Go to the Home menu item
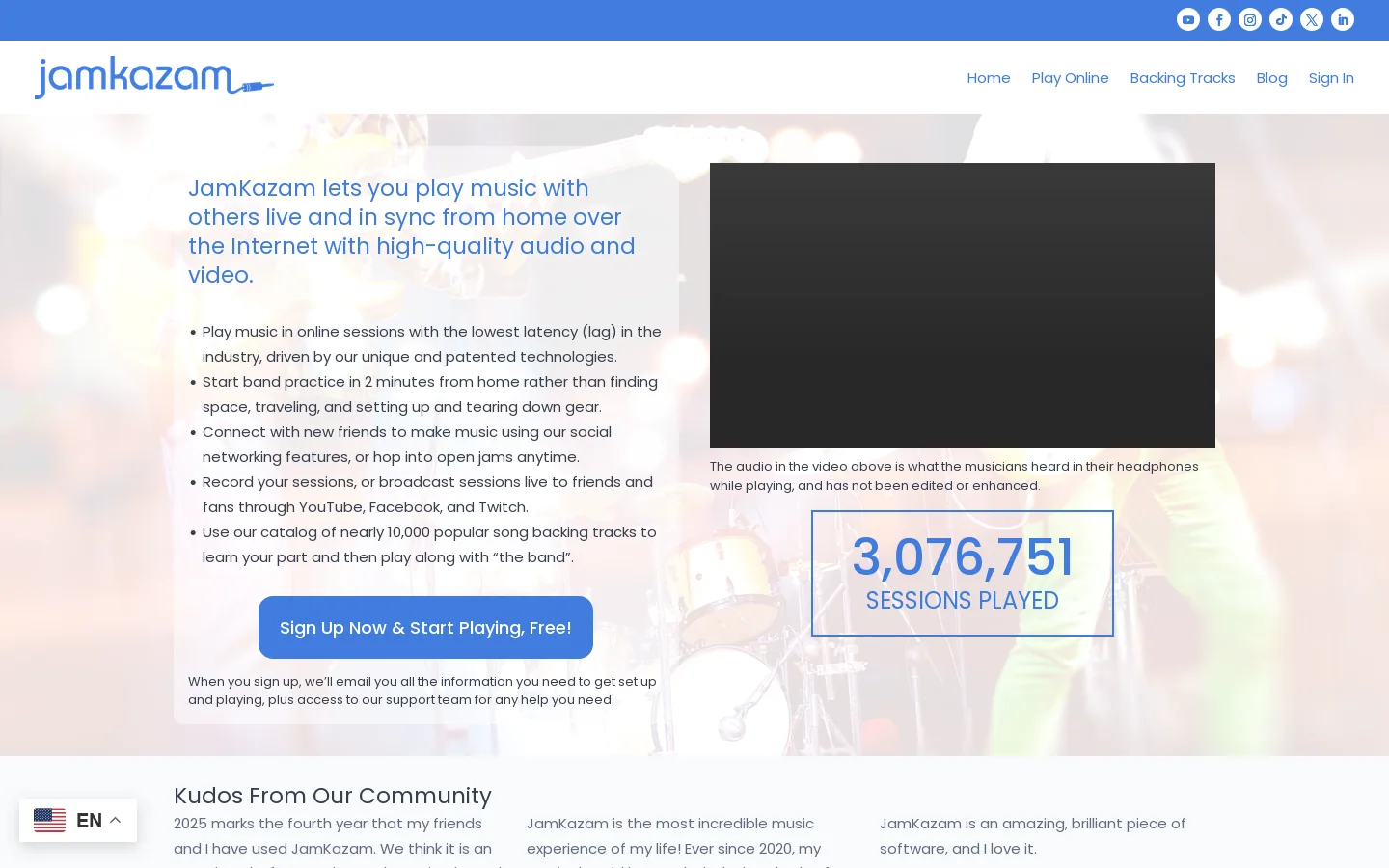This screenshot has height=868, width=1389. point(989,78)
